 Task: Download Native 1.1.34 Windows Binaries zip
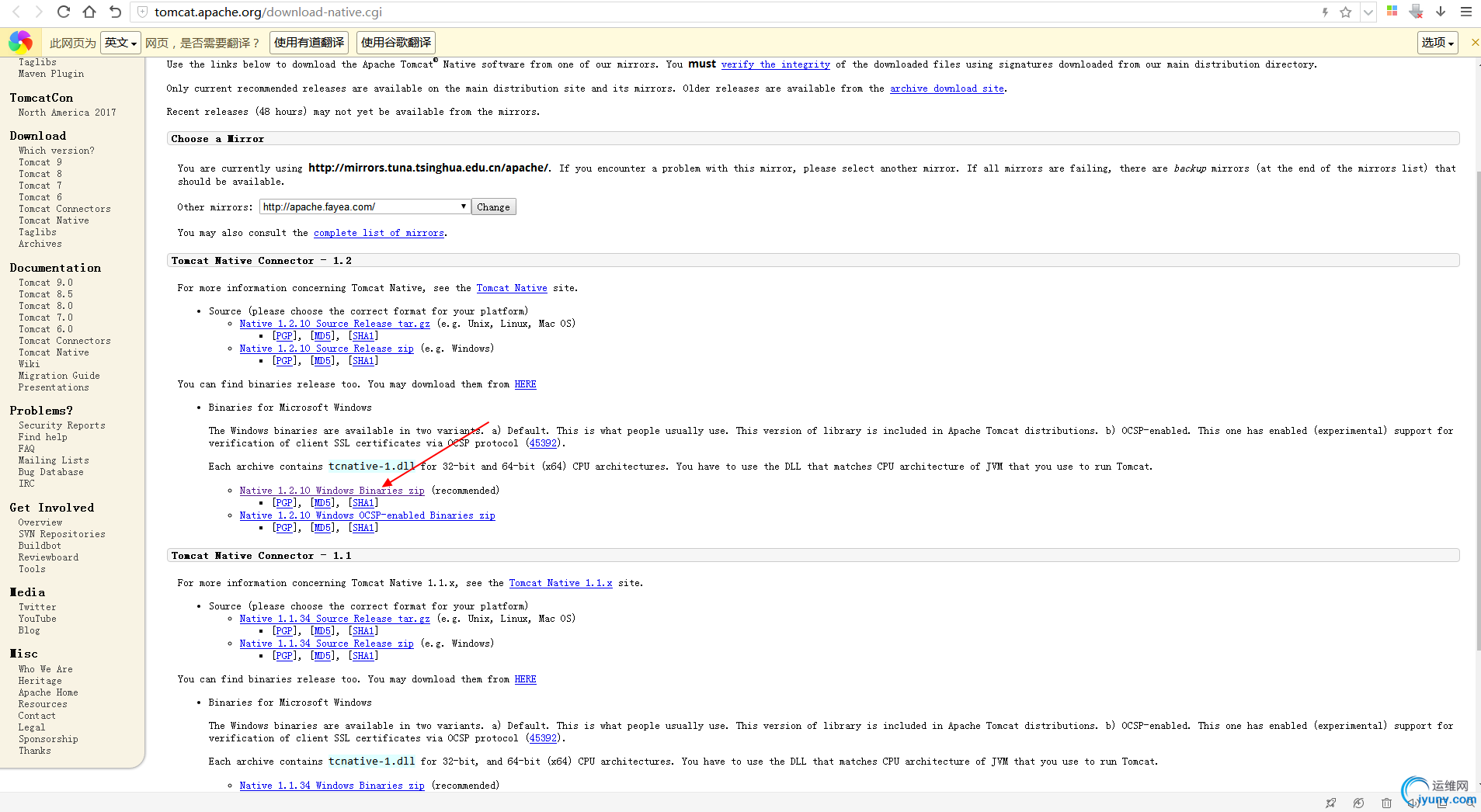332,786
